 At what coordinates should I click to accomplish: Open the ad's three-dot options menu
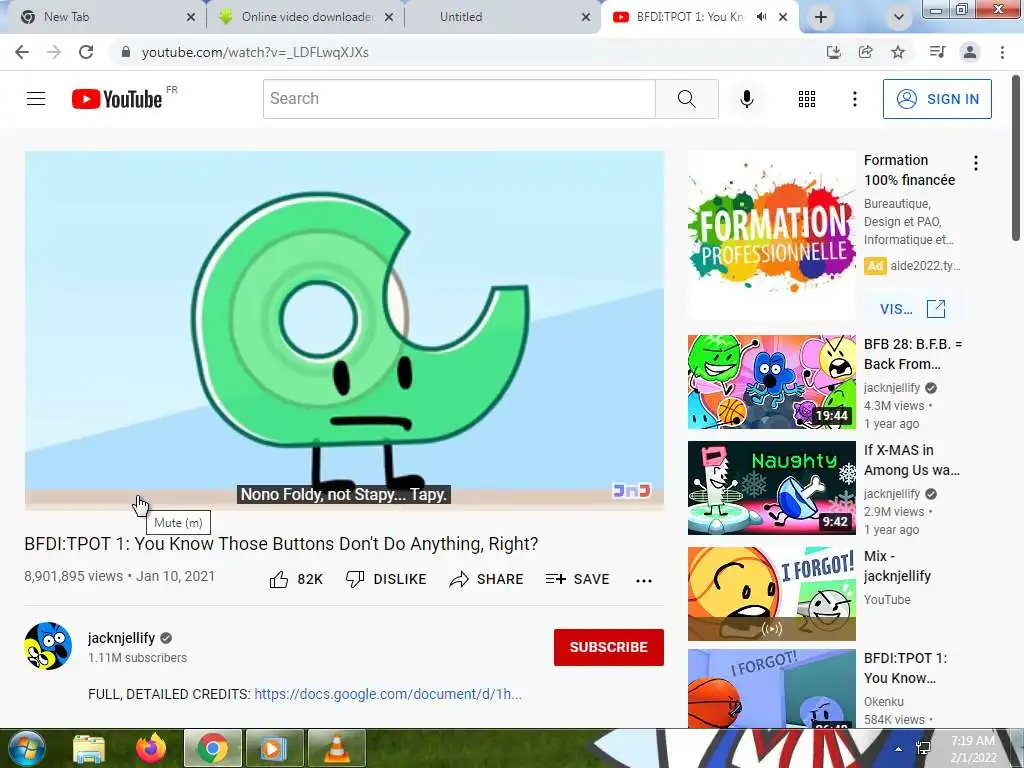[976, 163]
